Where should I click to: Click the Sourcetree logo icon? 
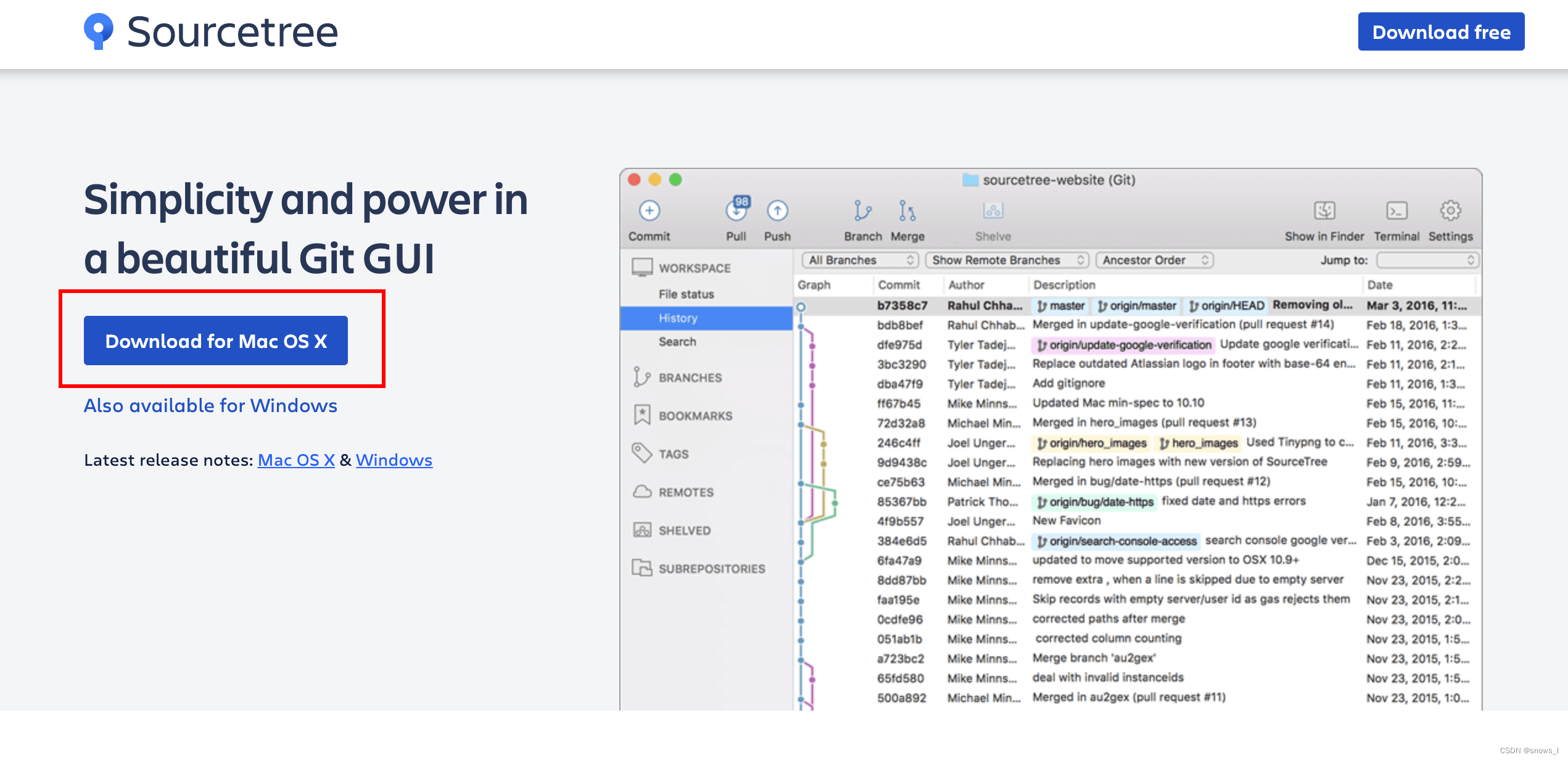click(x=98, y=31)
